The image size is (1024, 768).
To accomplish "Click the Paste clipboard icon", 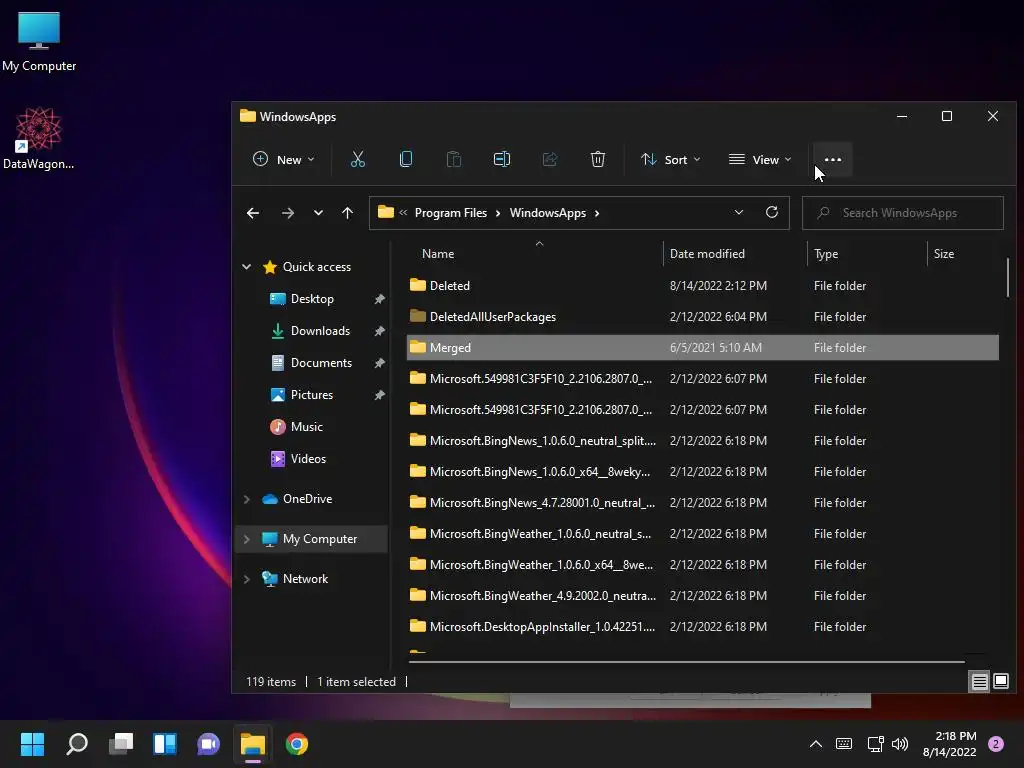I will (454, 159).
